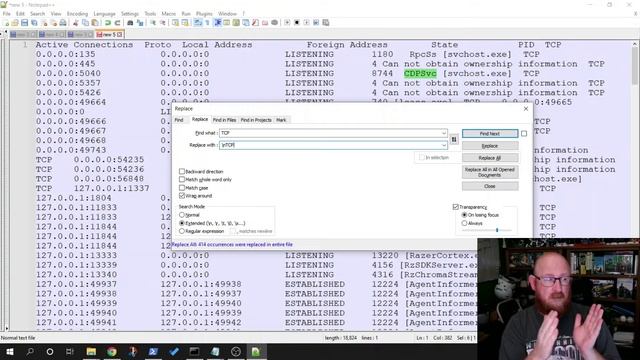Screen dimensions: 640x360
Task: Open PowerShell from the taskbar
Action: pyautogui.click(x=153, y=351)
